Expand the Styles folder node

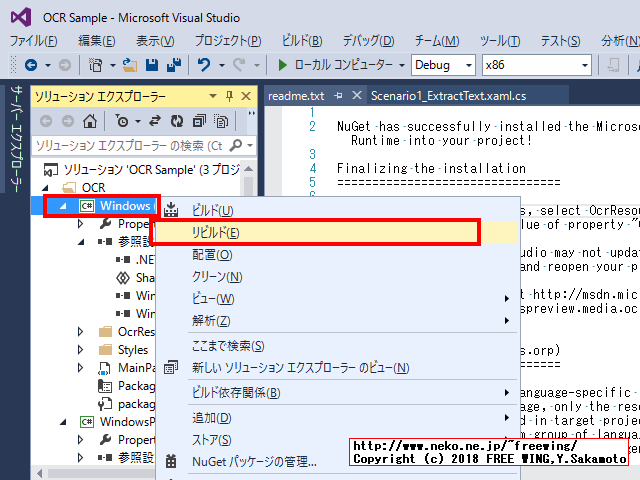pyautogui.click(x=80, y=349)
